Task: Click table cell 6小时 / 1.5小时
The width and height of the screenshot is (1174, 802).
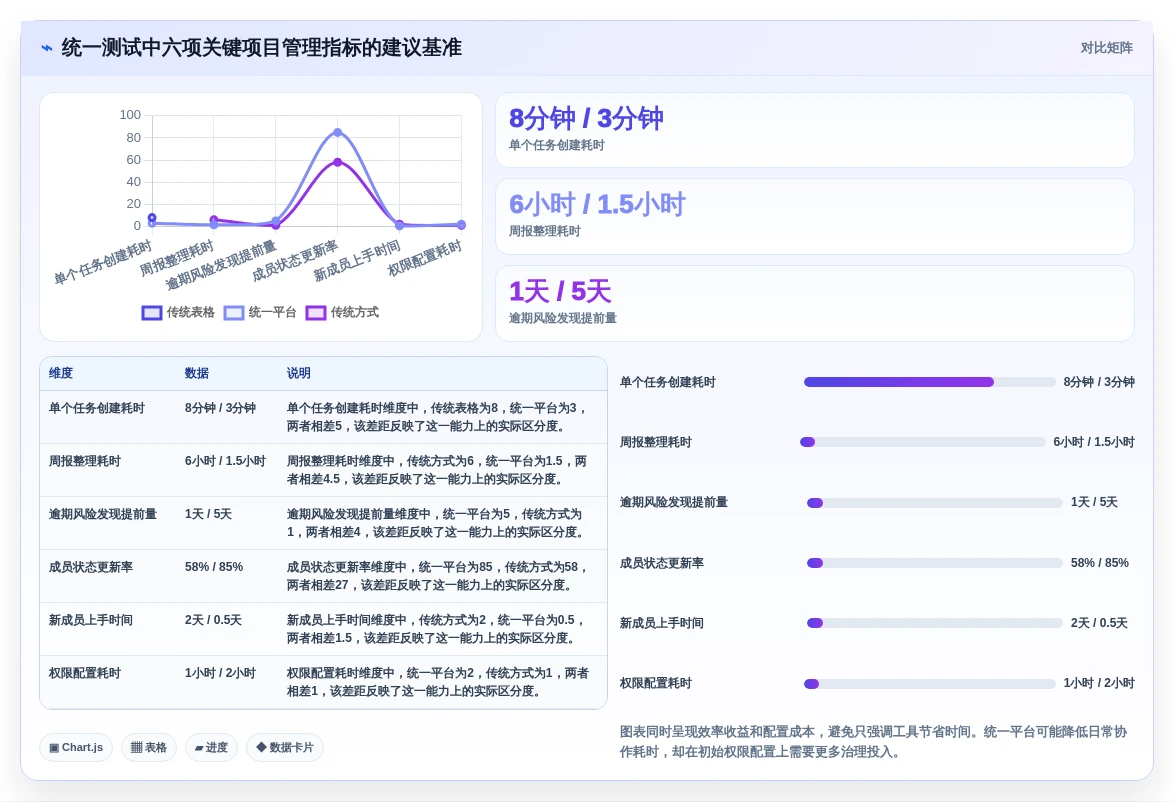Action: point(225,461)
